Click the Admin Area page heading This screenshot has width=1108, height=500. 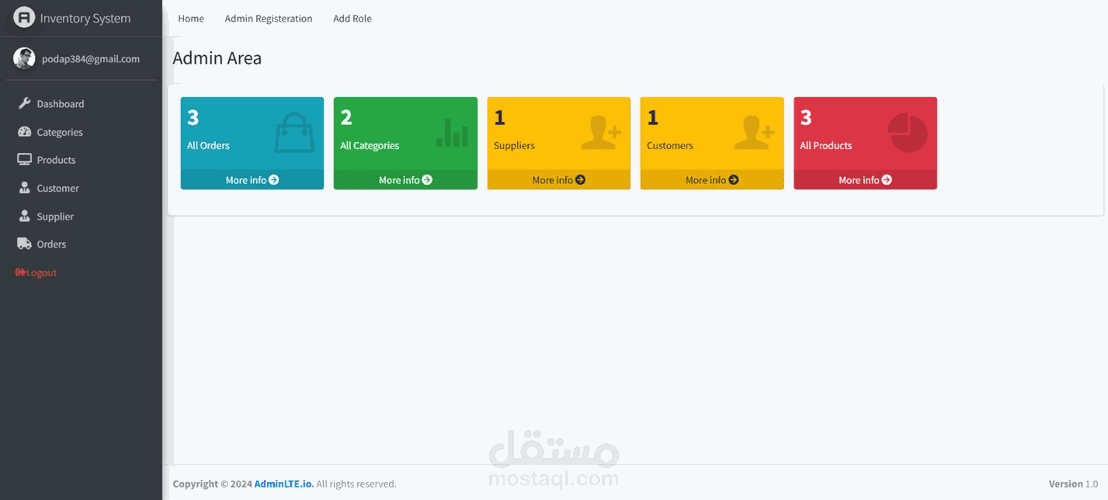click(217, 58)
